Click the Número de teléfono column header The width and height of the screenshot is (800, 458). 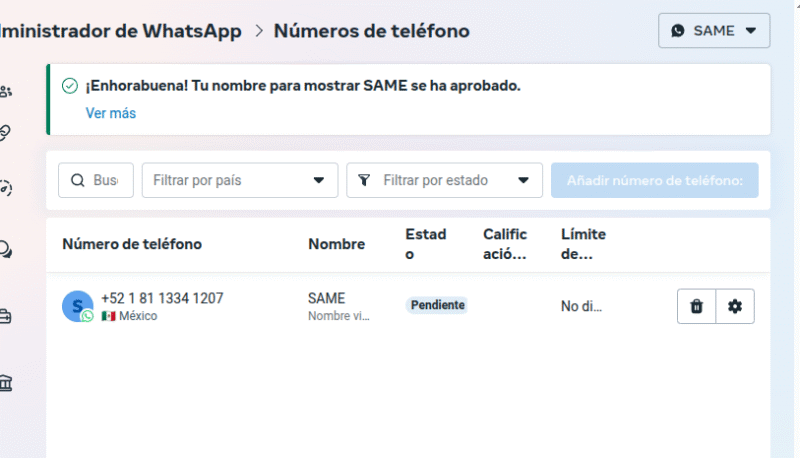[132, 244]
